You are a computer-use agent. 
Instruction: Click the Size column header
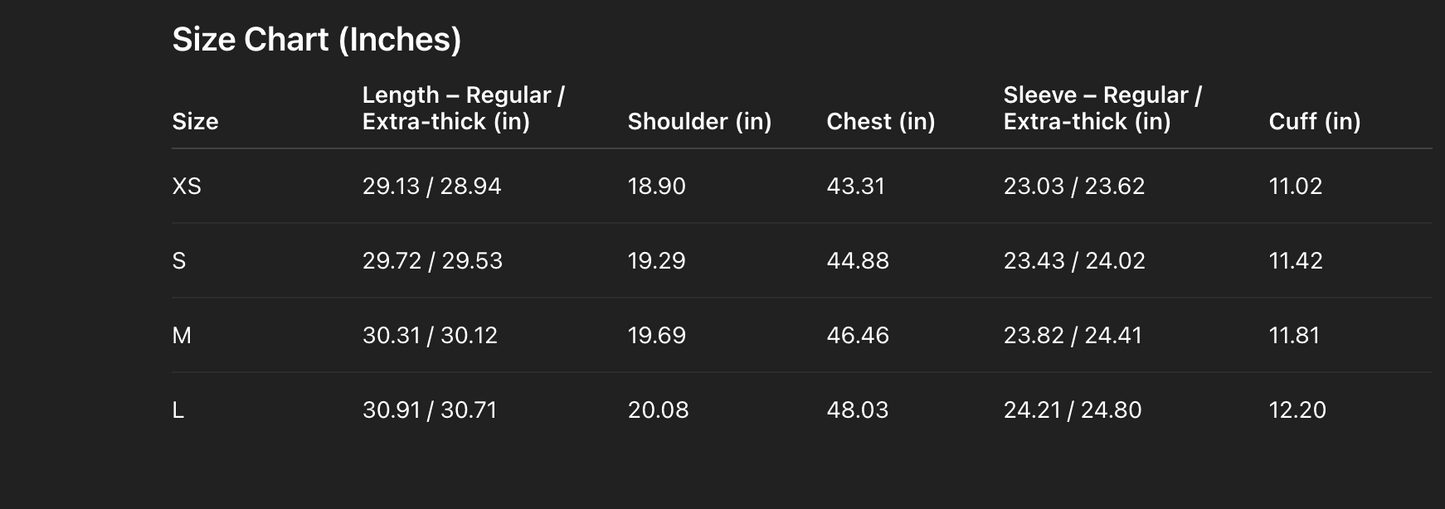point(195,122)
